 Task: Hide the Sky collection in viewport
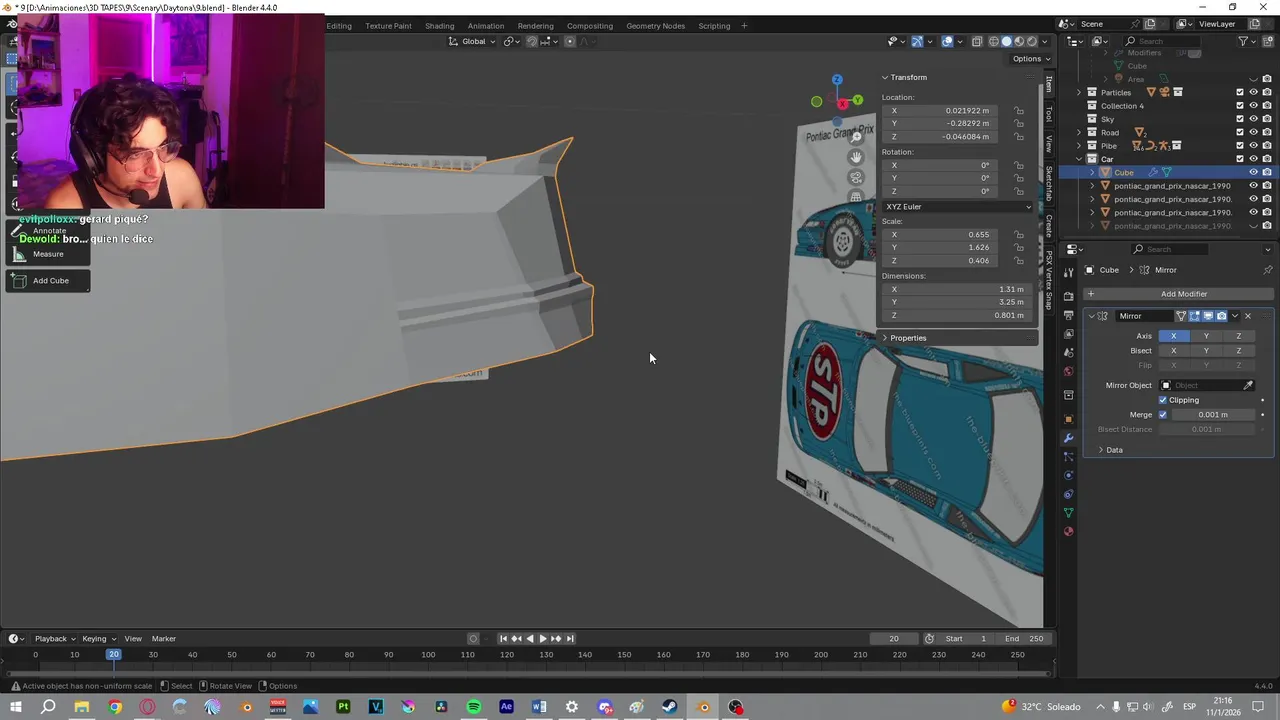point(1254,119)
